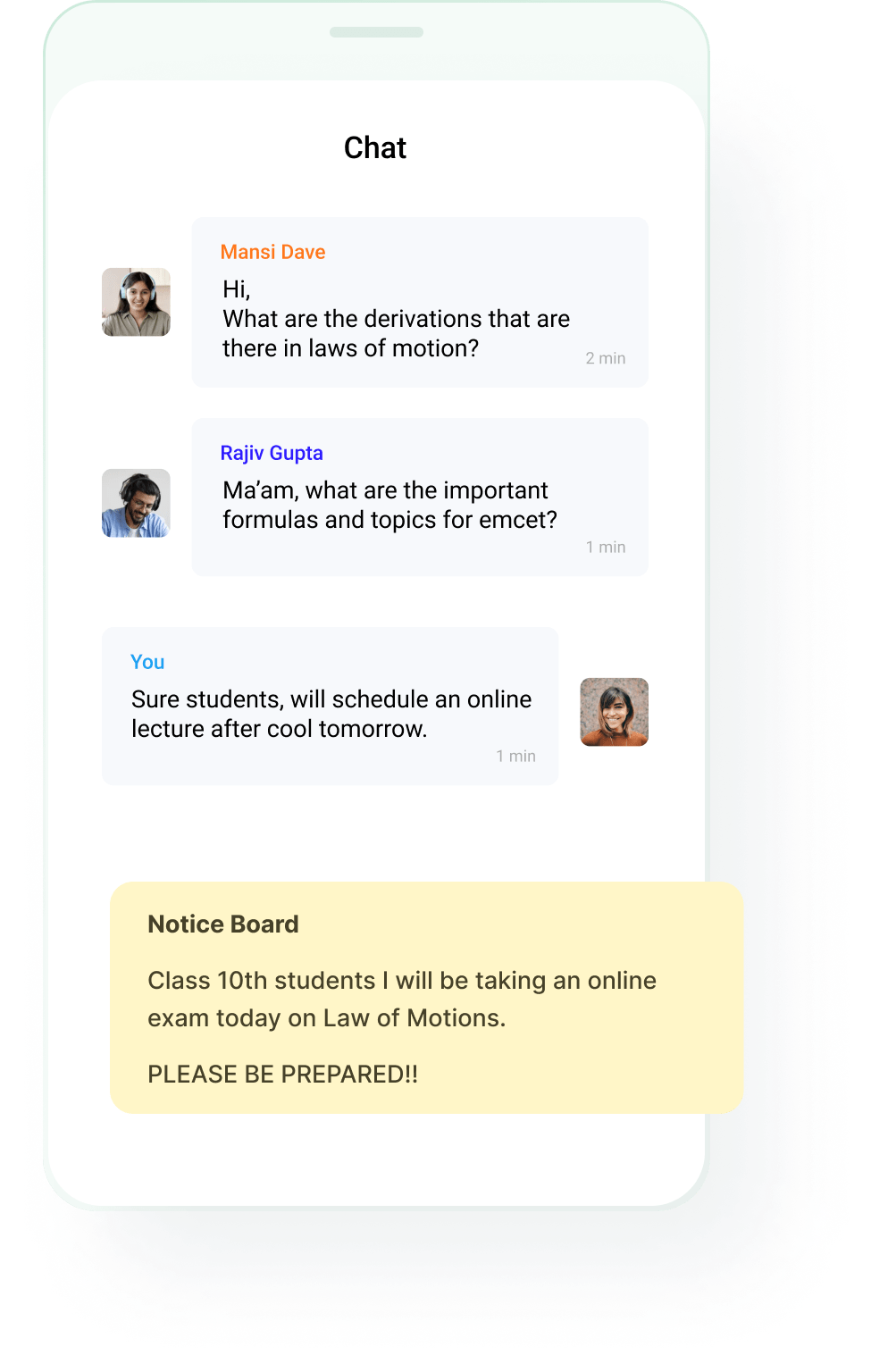Open your own profile photo avatar
Viewport: 871px width, 1372px height.
tap(614, 712)
